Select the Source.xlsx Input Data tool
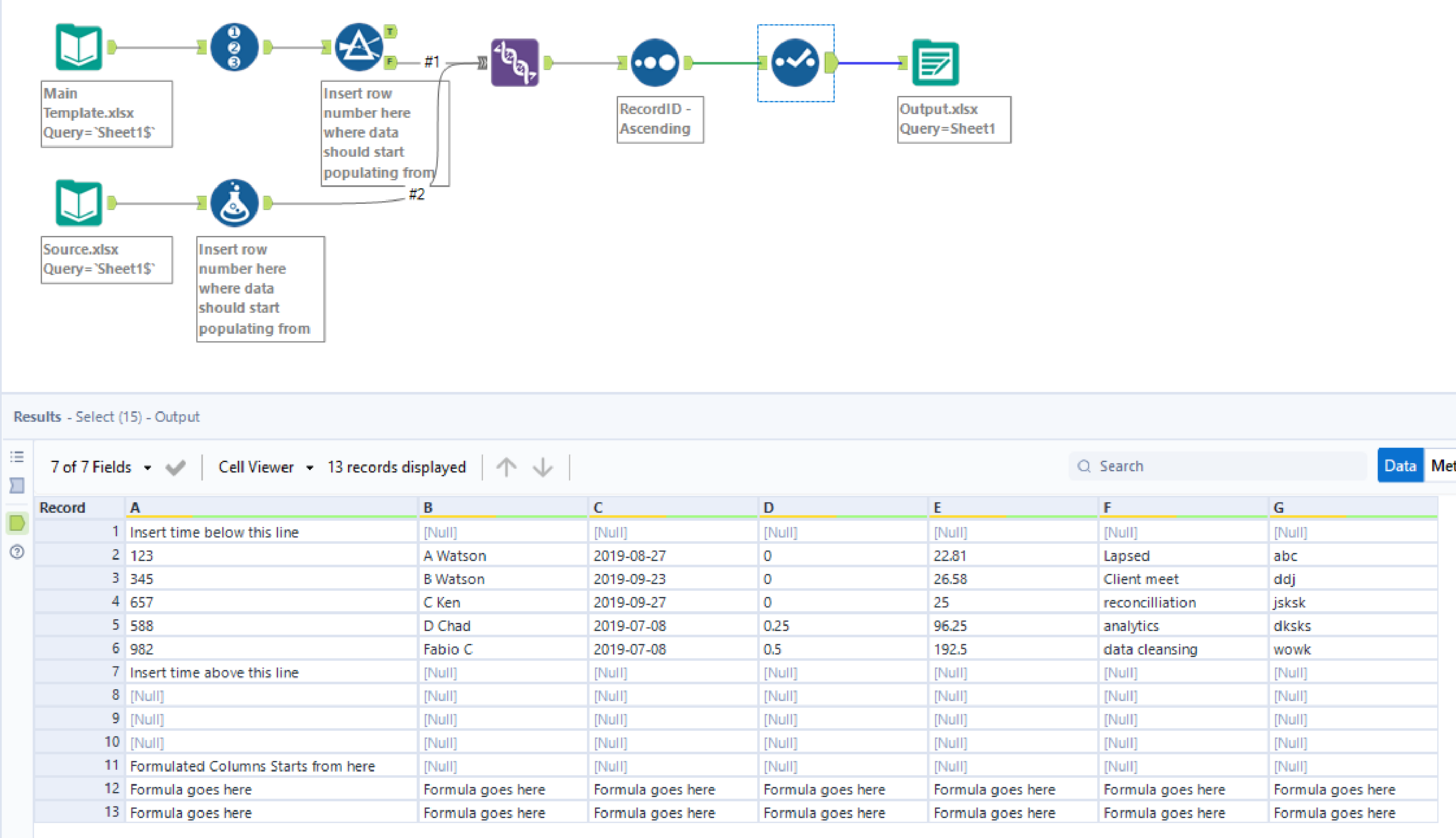The width and height of the screenshot is (1456, 838). click(x=78, y=203)
